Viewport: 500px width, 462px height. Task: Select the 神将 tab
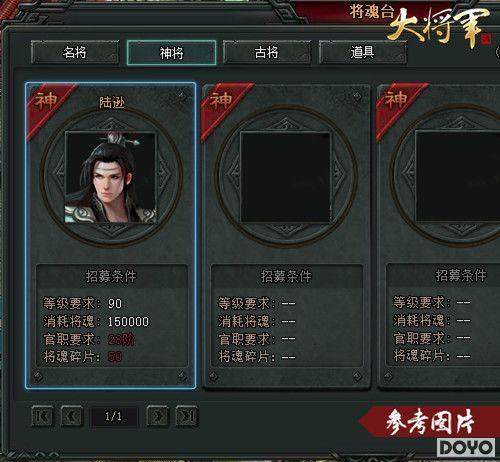[x=171, y=52]
